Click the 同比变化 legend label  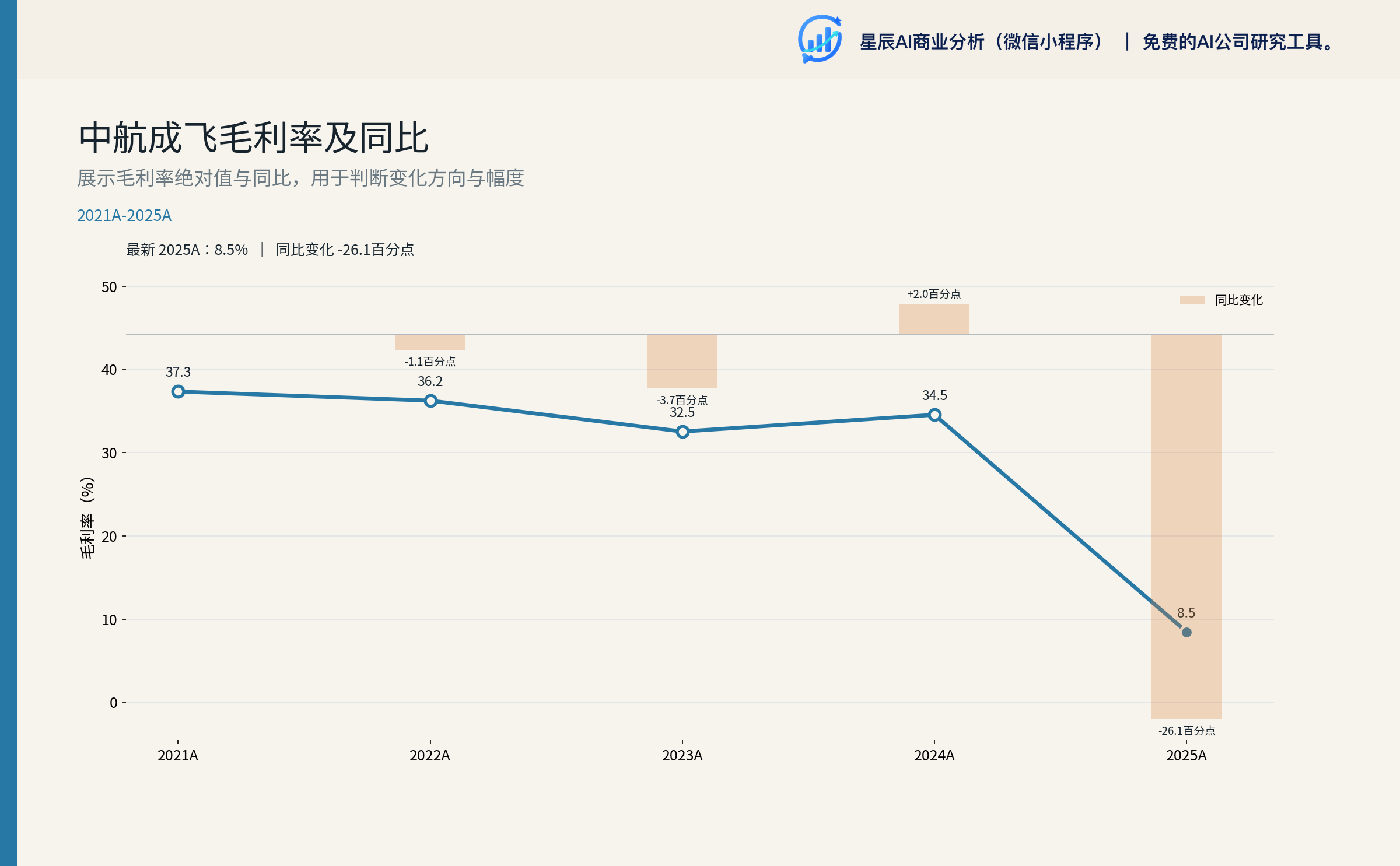1239,300
